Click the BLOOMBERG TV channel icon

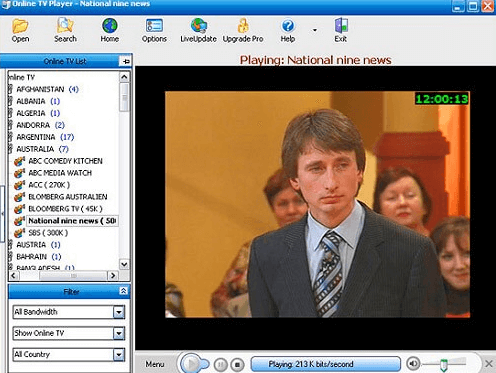(19, 209)
